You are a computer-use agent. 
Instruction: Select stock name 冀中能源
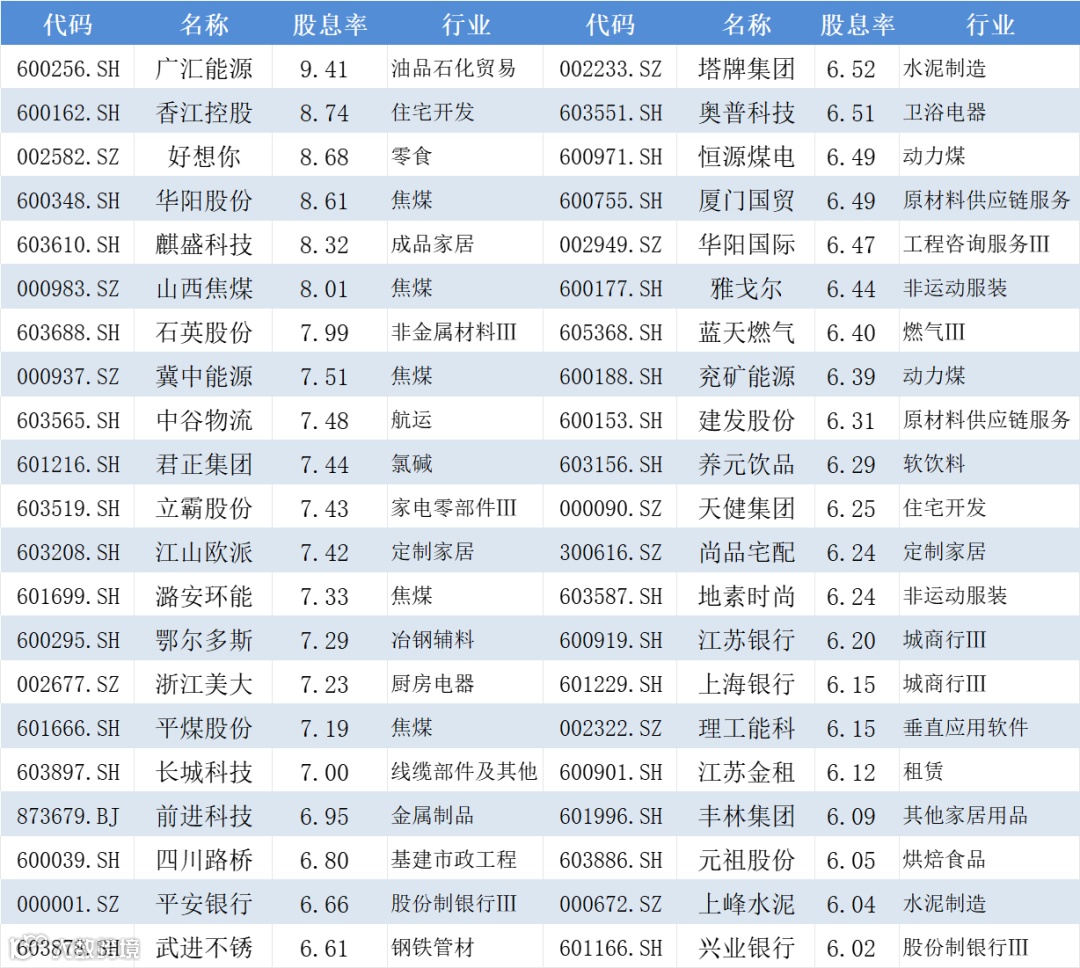(204, 377)
